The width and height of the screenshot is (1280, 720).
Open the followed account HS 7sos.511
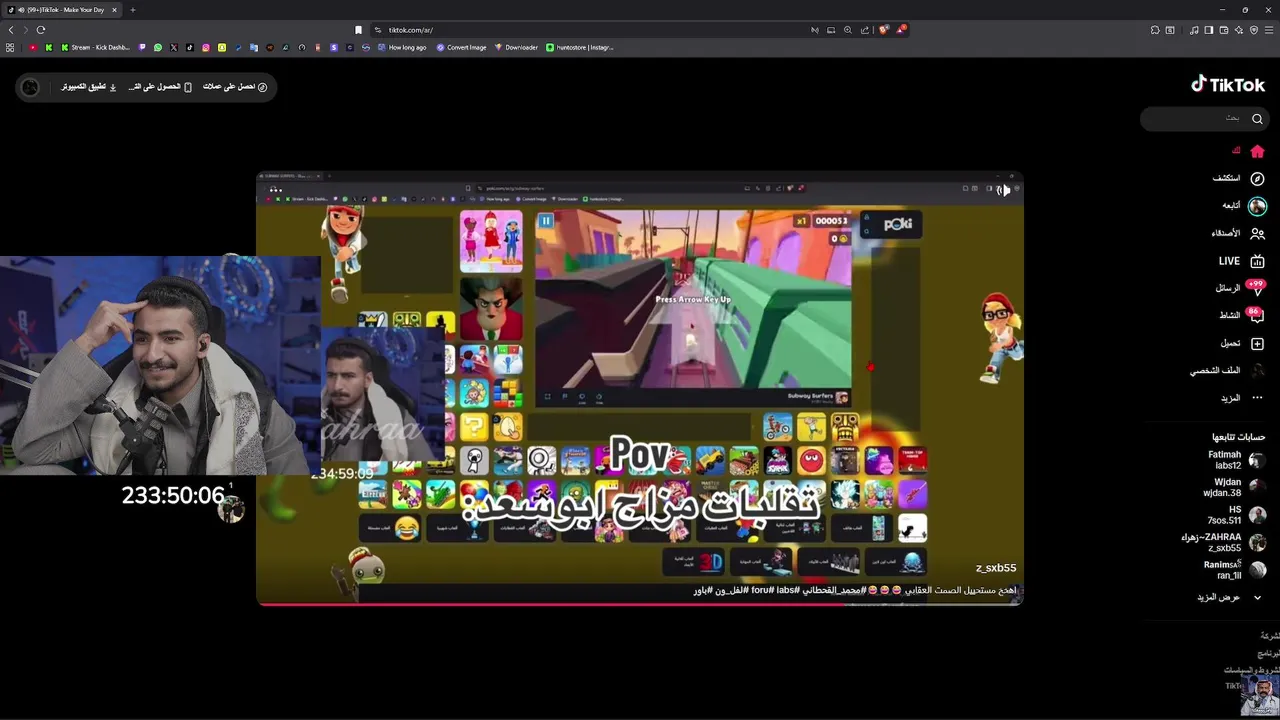coord(1236,515)
